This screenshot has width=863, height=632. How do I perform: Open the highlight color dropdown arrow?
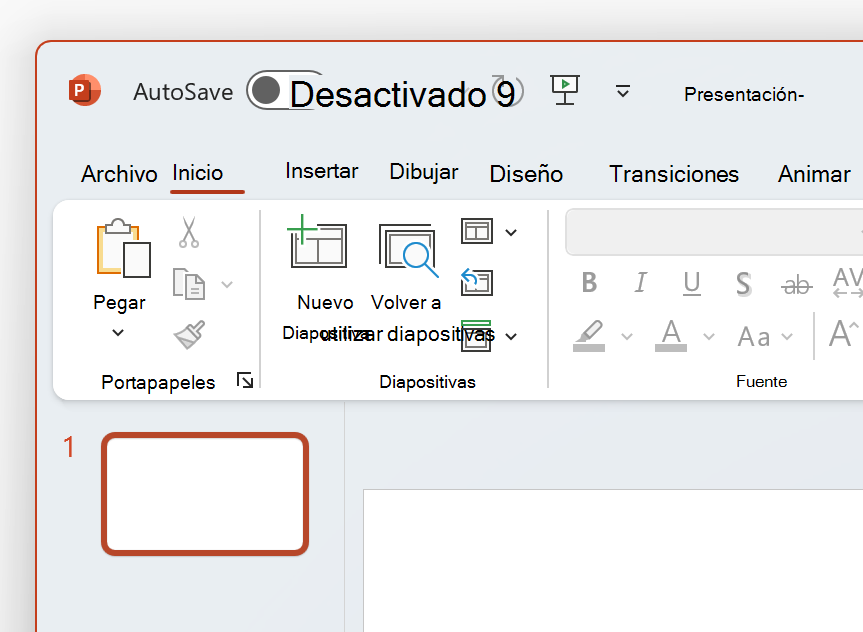(627, 336)
